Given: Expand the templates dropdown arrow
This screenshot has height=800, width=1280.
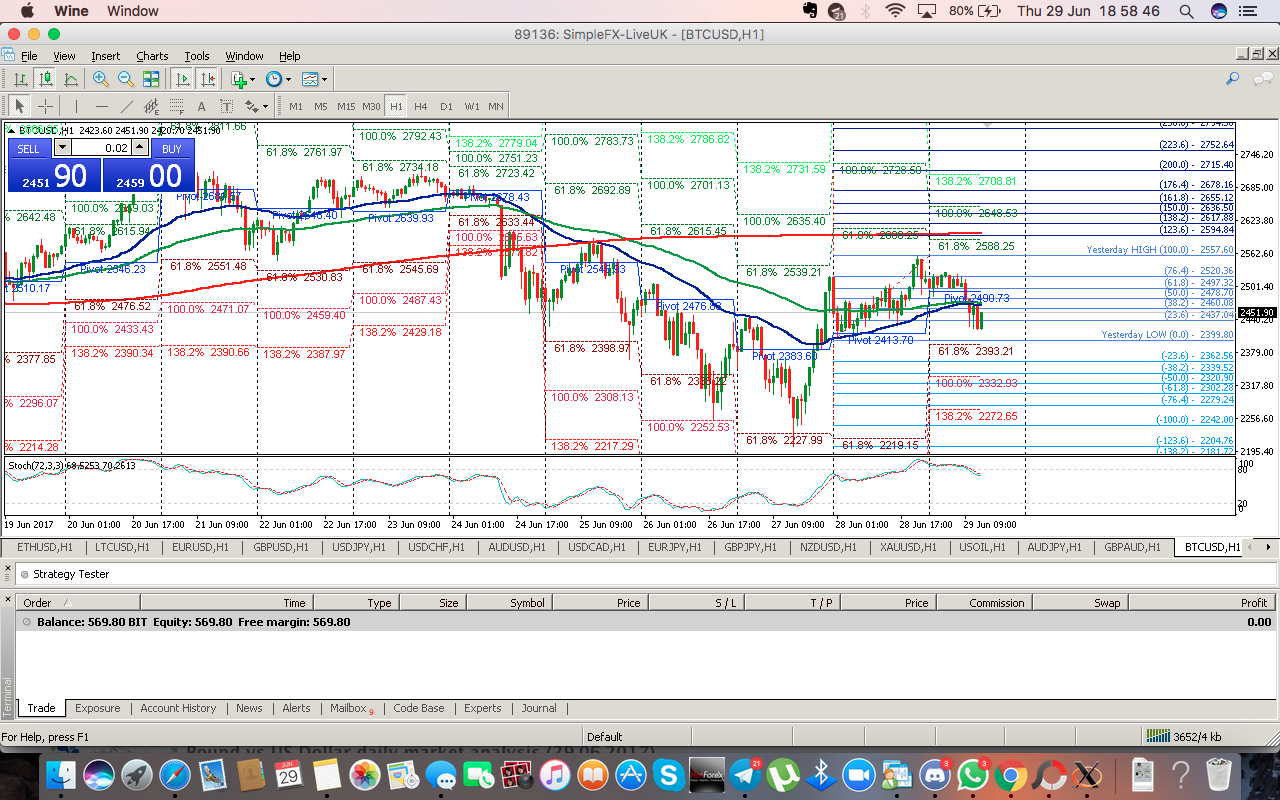Looking at the screenshot, I should 324,79.
